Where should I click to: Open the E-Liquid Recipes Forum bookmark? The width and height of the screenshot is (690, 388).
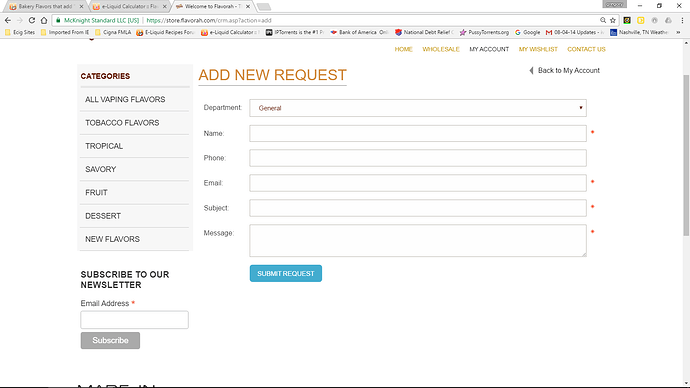point(165,32)
